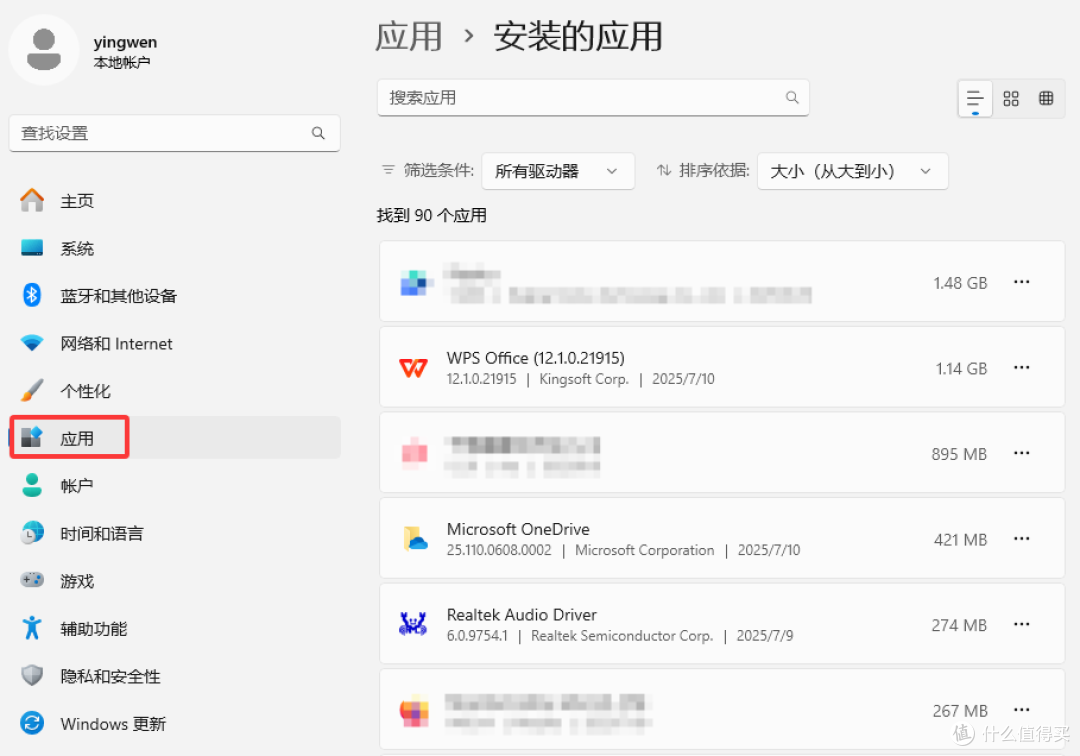Click the Microsoft OneDrive title
This screenshot has height=756, width=1080.
tap(518, 529)
